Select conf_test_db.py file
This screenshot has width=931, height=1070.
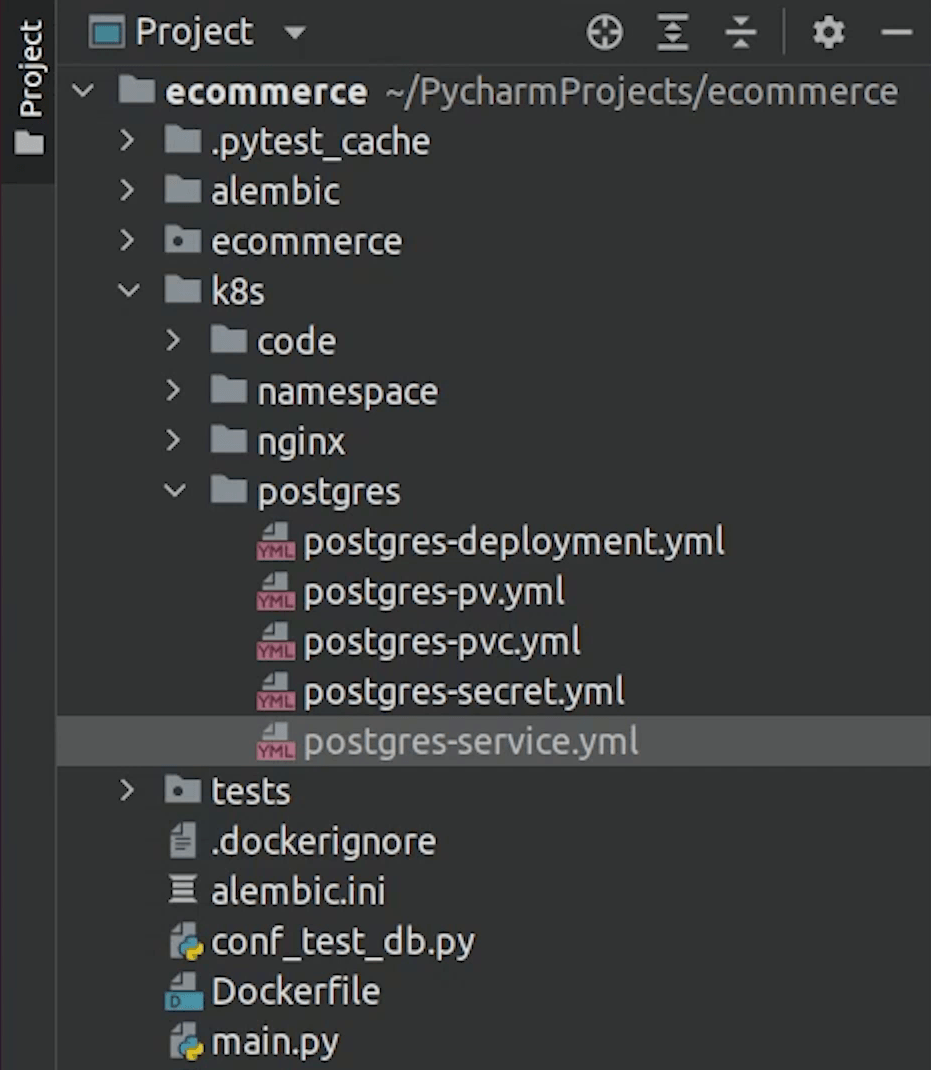pyautogui.click(x=342, y=942)
